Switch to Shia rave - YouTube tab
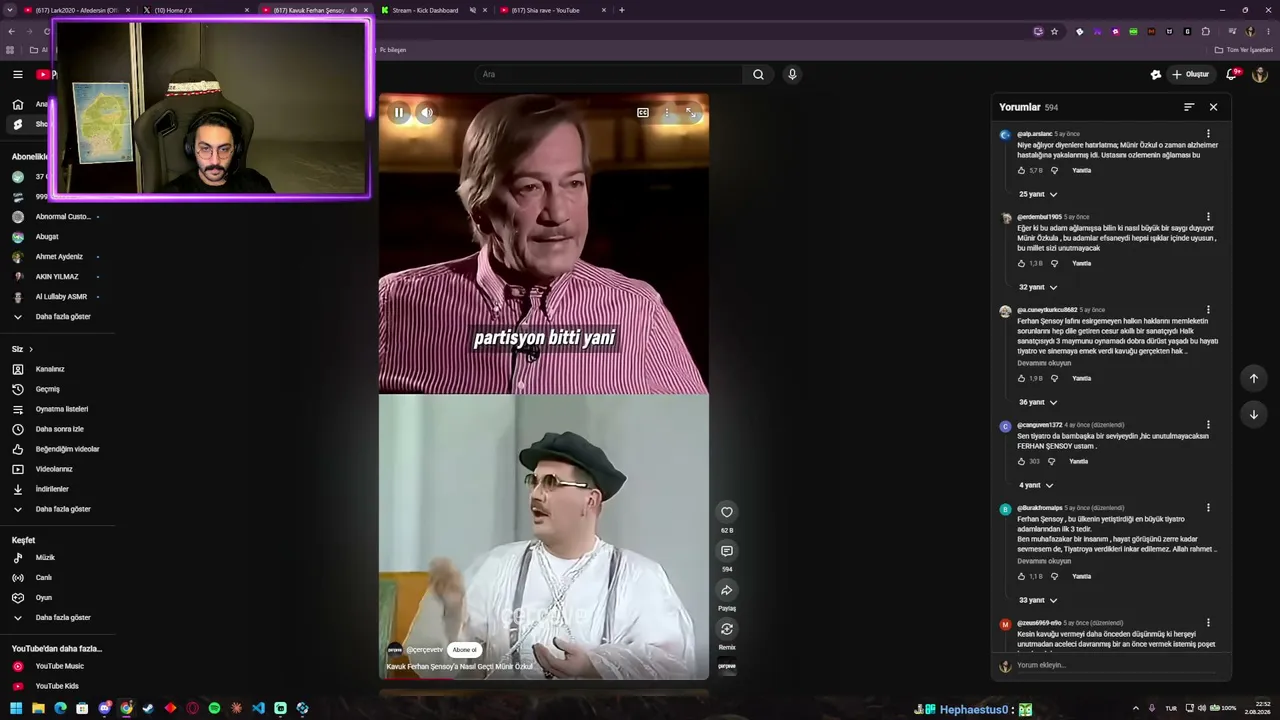 [x=553, y=10]
